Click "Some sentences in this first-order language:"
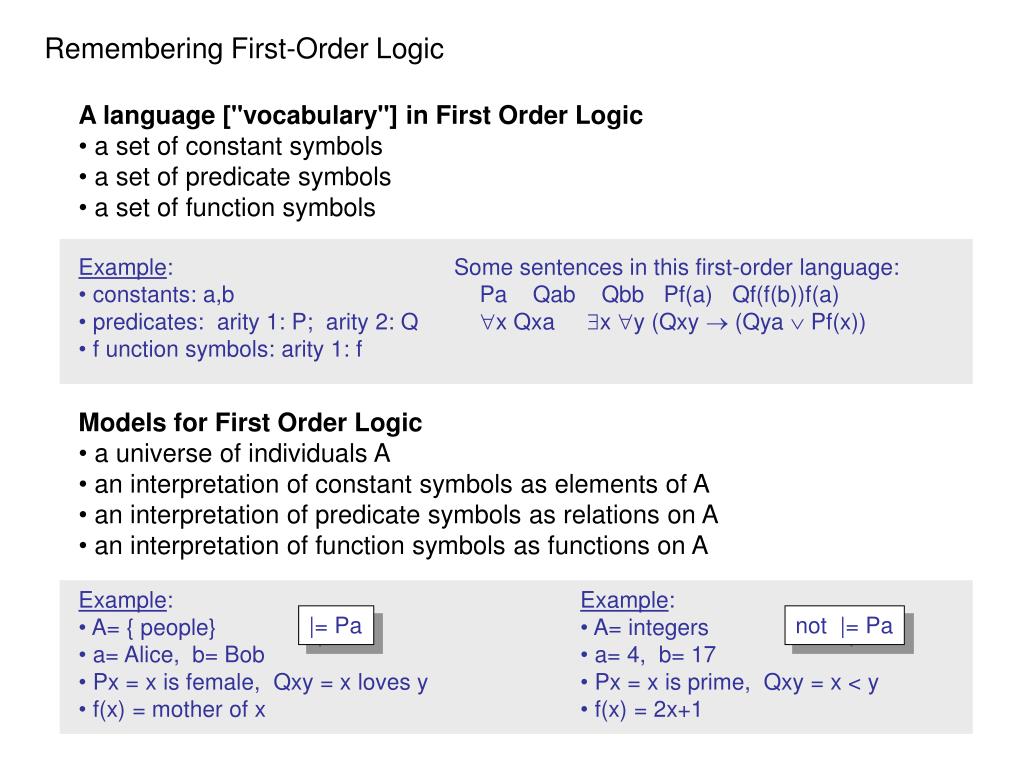The width and height of the screenshot is (1024, 768). (677, 268)
